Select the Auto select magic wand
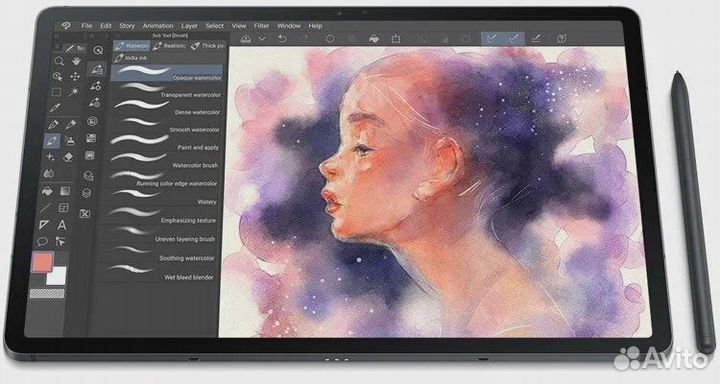Image resolution: width=720 pixels, height=384 pixels. [x=73, y=92]
